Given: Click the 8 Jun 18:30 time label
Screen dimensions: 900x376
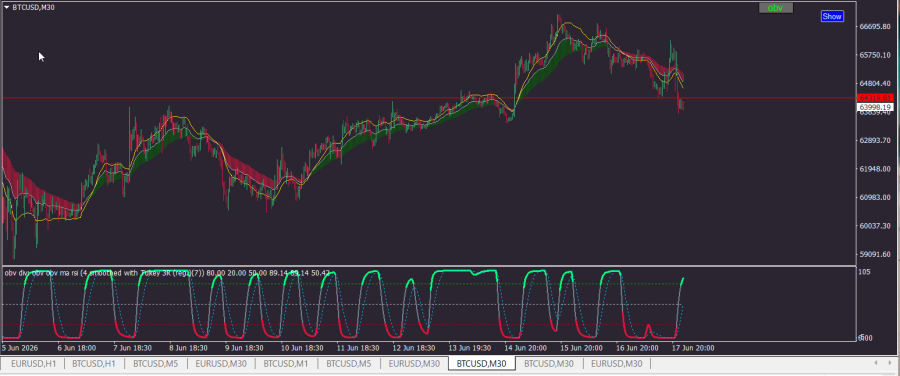Looking at the screenshot, I should [x=188, y=348].
